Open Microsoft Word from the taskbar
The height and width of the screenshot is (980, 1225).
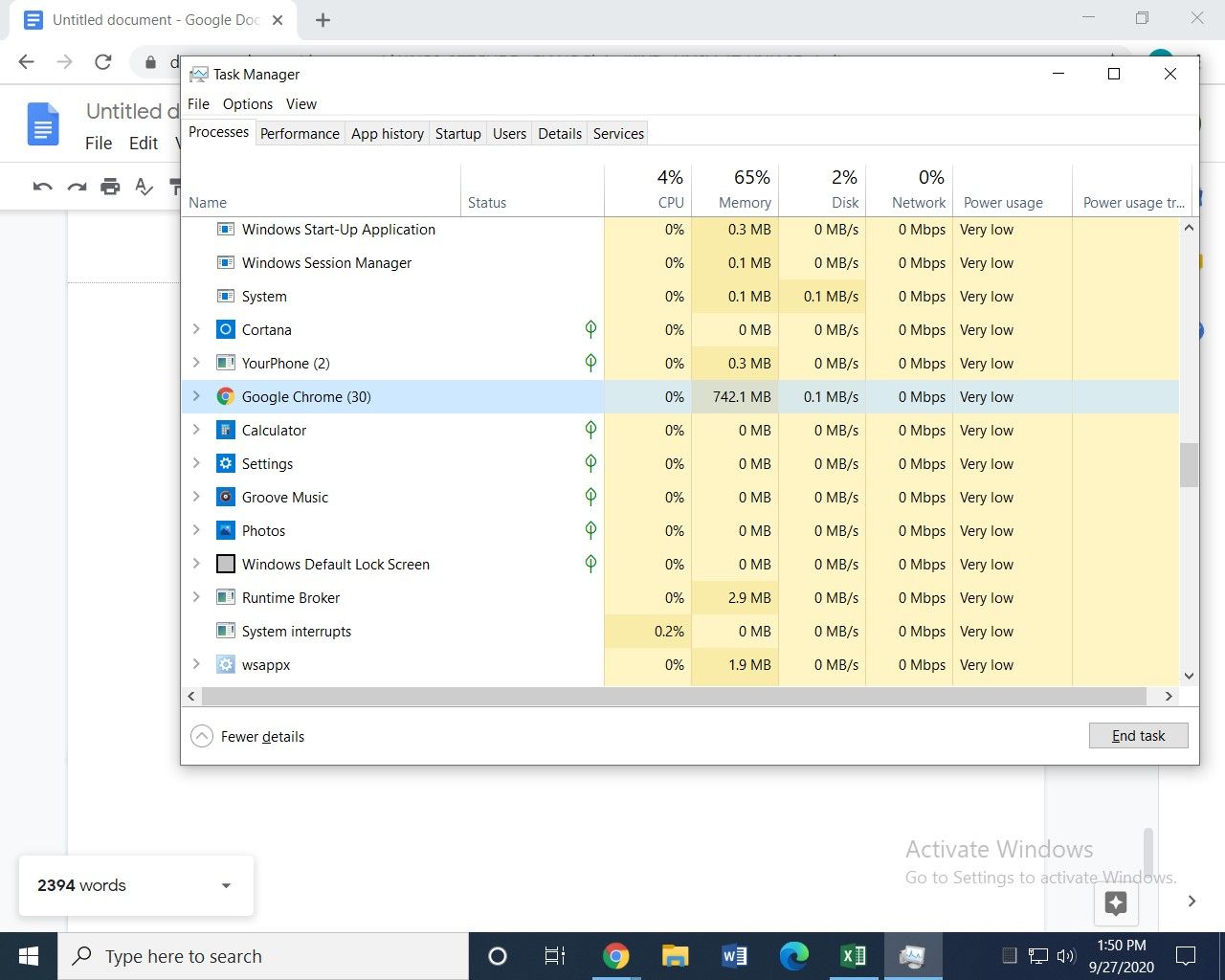pyautogui.click(x=734, y=955)
